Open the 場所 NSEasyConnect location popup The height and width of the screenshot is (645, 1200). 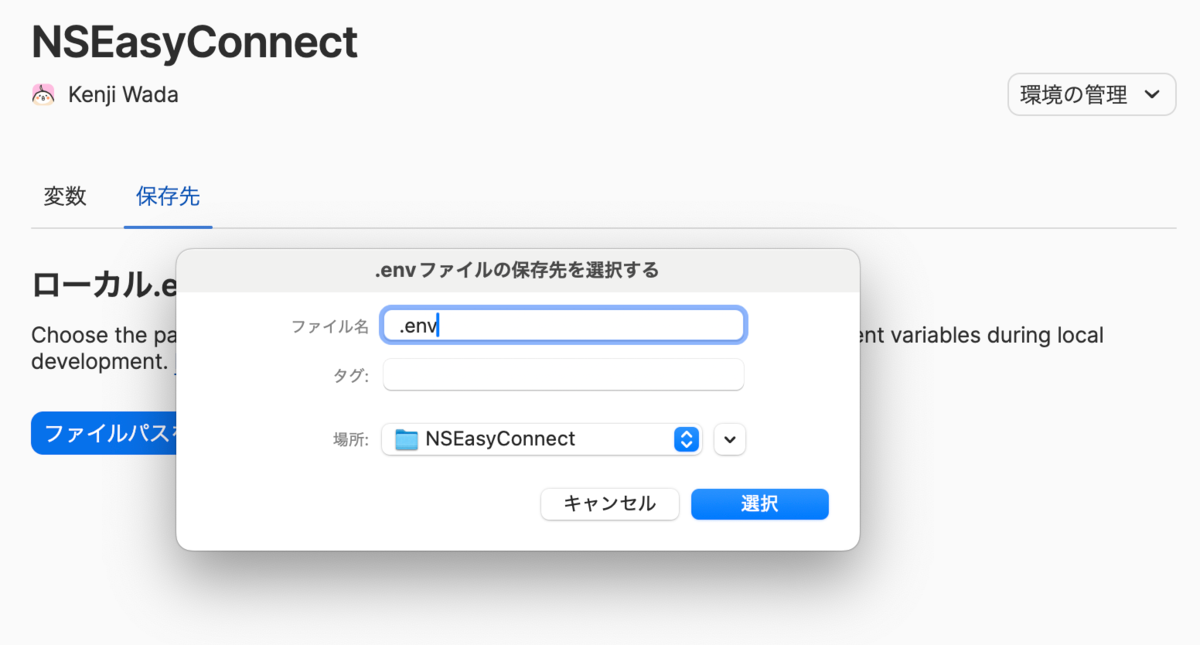tap(540, 439)
